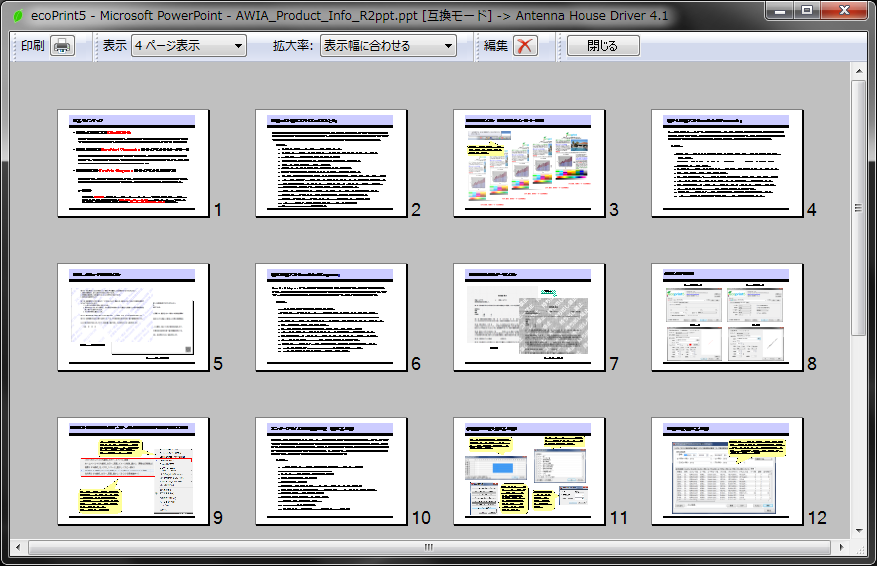The width and height of the screenshot is (877, 566).
Task: Select page 4 thumbnail
Action: (x=727, y=163)
